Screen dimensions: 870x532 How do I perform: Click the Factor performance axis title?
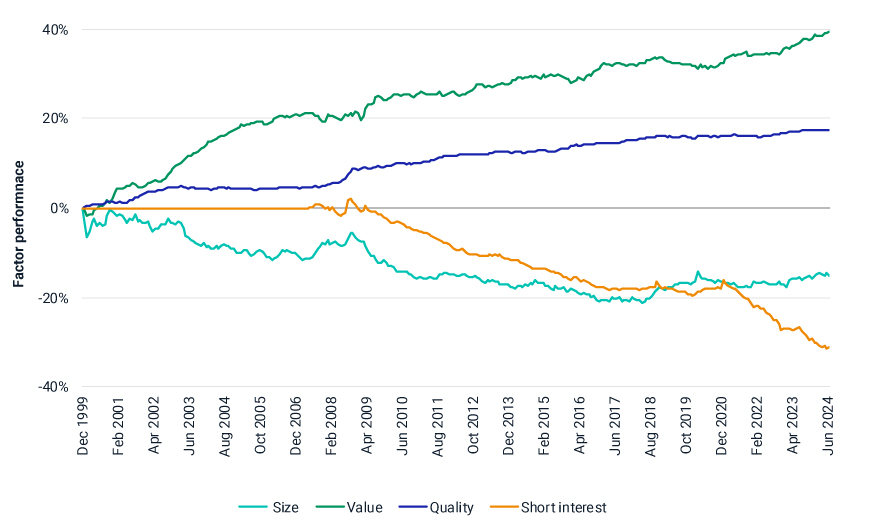19,224
